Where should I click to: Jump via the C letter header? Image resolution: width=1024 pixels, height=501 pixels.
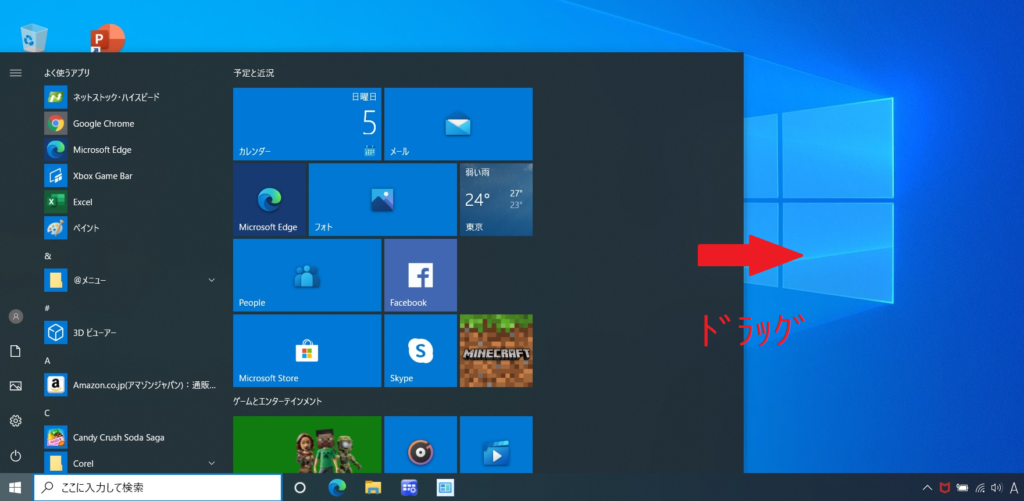[48, 413]
